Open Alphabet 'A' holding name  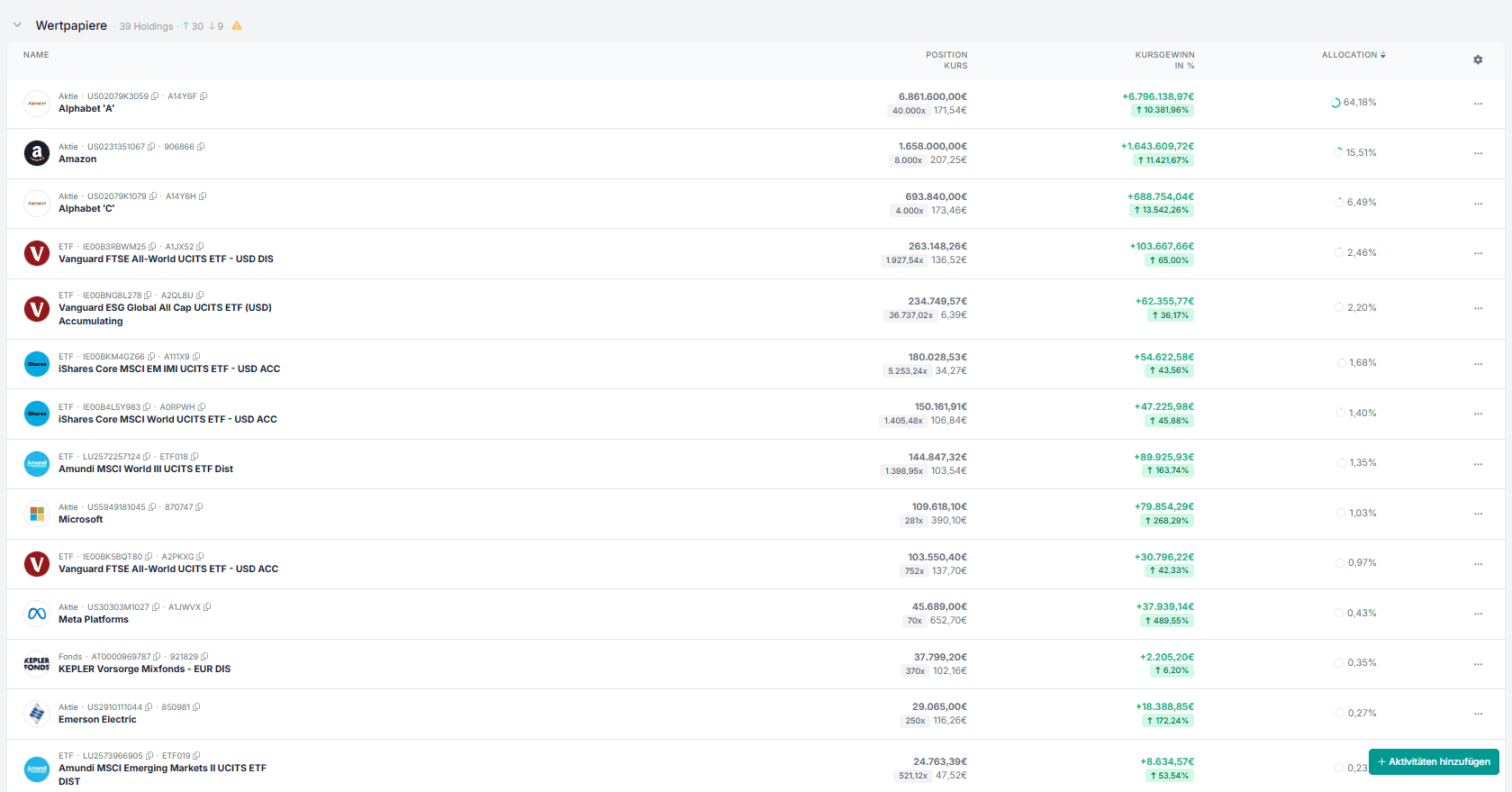pos(86,109)
